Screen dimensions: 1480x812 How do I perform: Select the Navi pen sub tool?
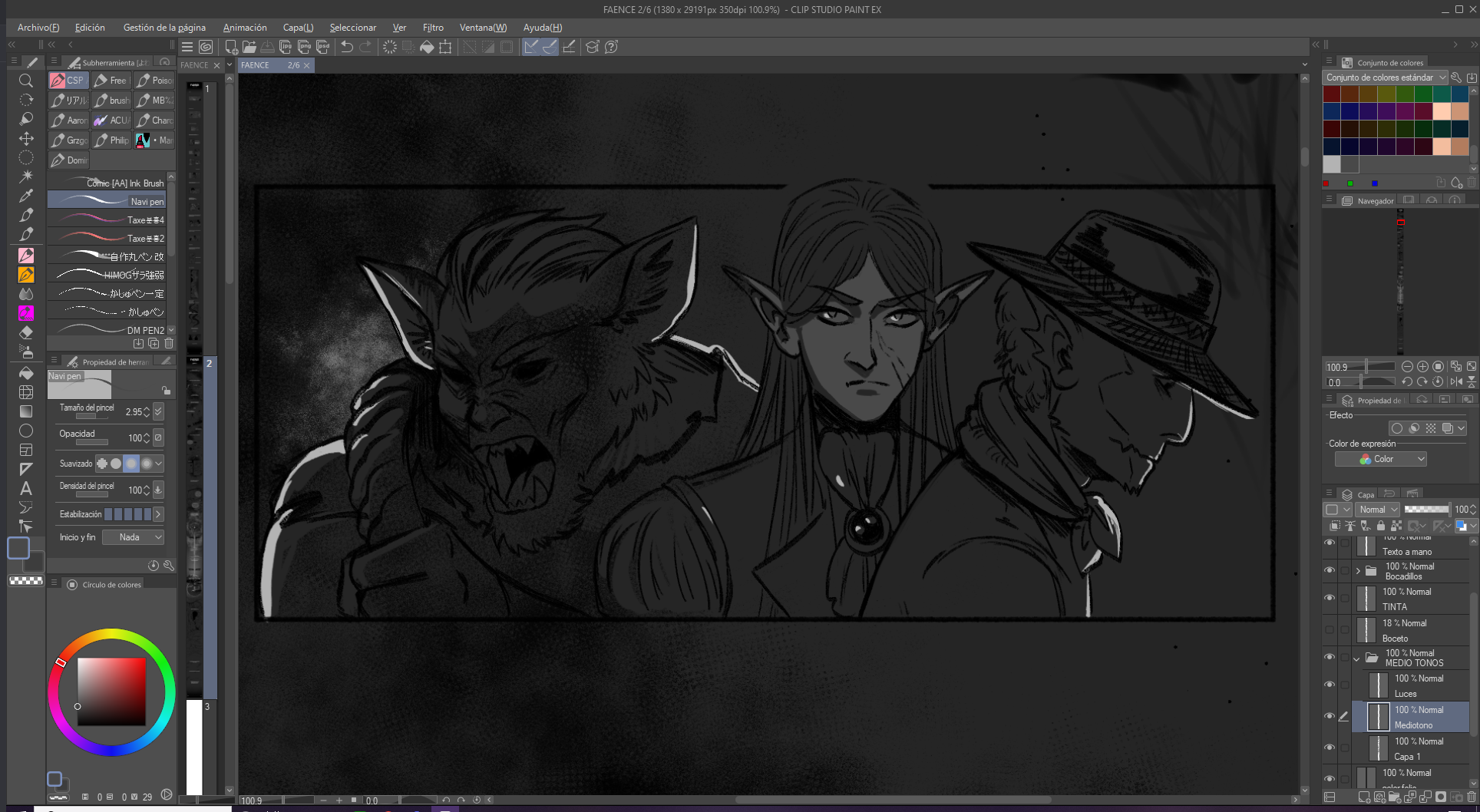(x=107, y=201)
